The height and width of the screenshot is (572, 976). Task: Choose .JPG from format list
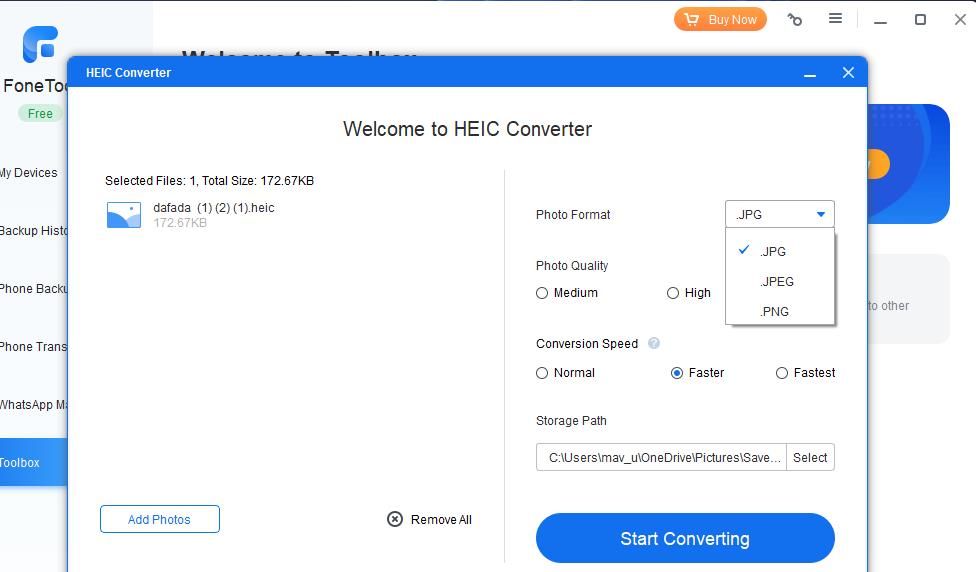780,251
